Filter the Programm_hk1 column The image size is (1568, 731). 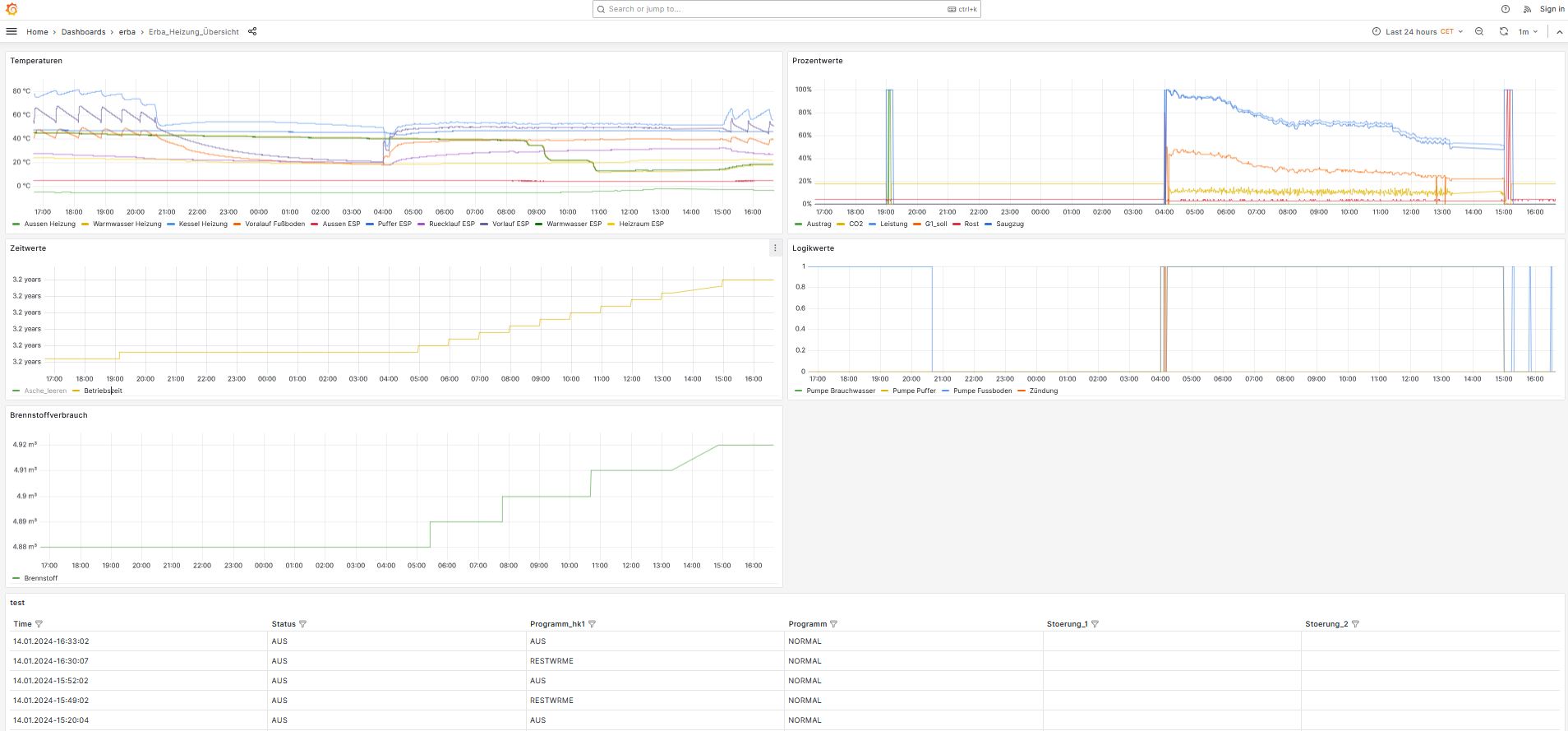point(592,624)
